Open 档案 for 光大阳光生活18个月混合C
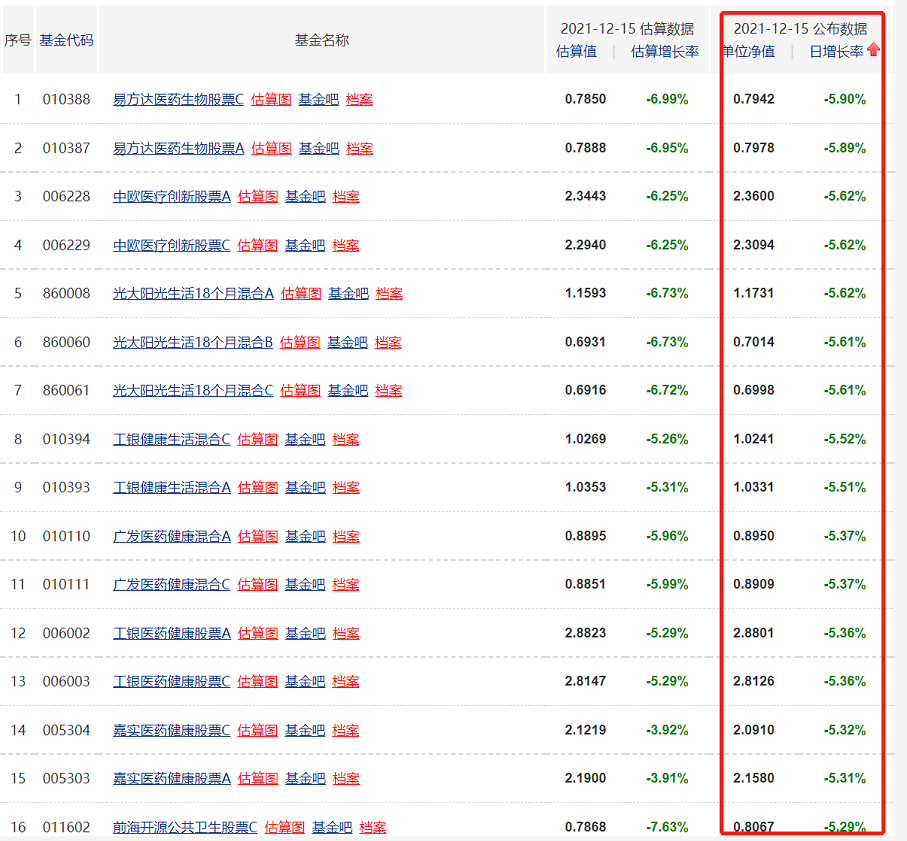This screenshot has width=907, height=841. click(x=389, y=390)
